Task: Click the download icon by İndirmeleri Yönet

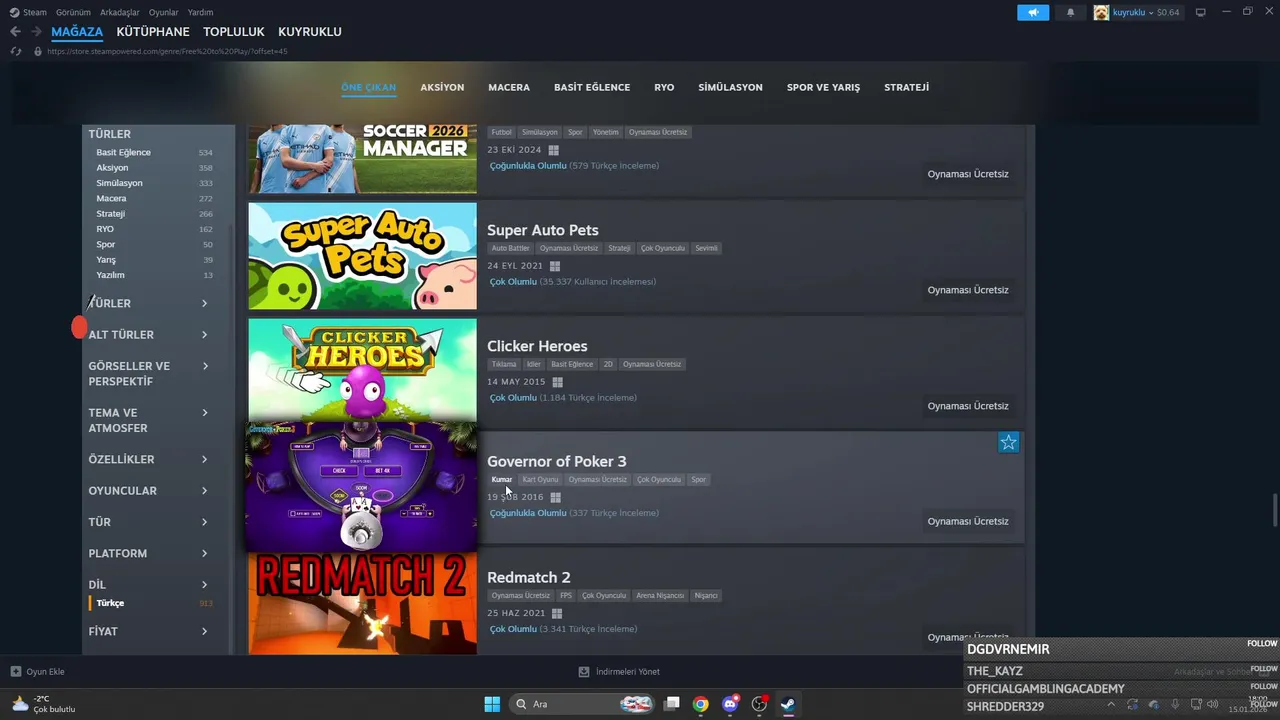Action: tap(584, 671)
